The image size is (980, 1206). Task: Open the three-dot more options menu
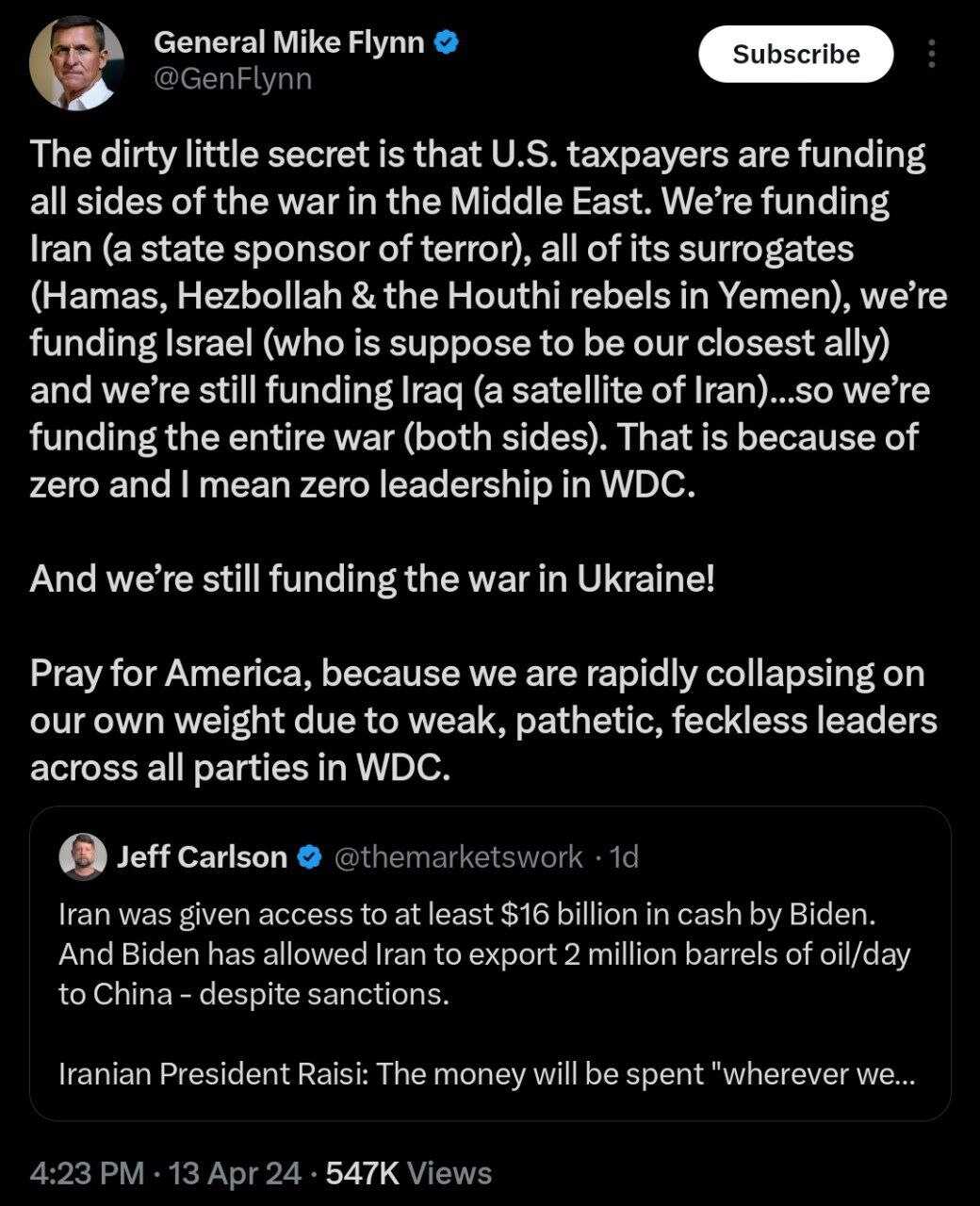click(x=931, y=54)
